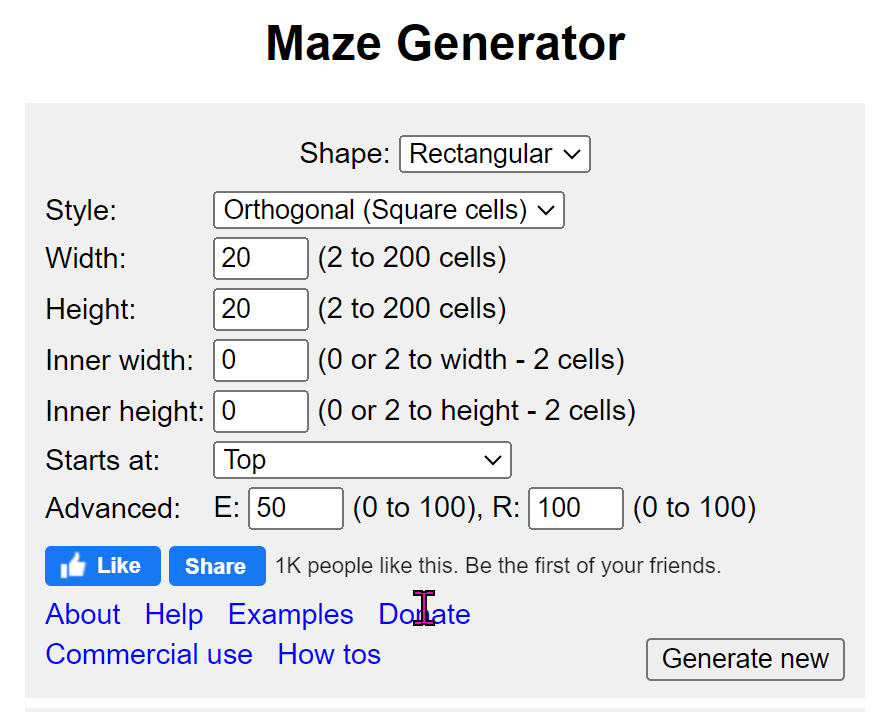The height and width of the screenshot is (712, 888).
Task: Click the Facebook Like thumbs-up icon
Action: [x=72, y=565]
